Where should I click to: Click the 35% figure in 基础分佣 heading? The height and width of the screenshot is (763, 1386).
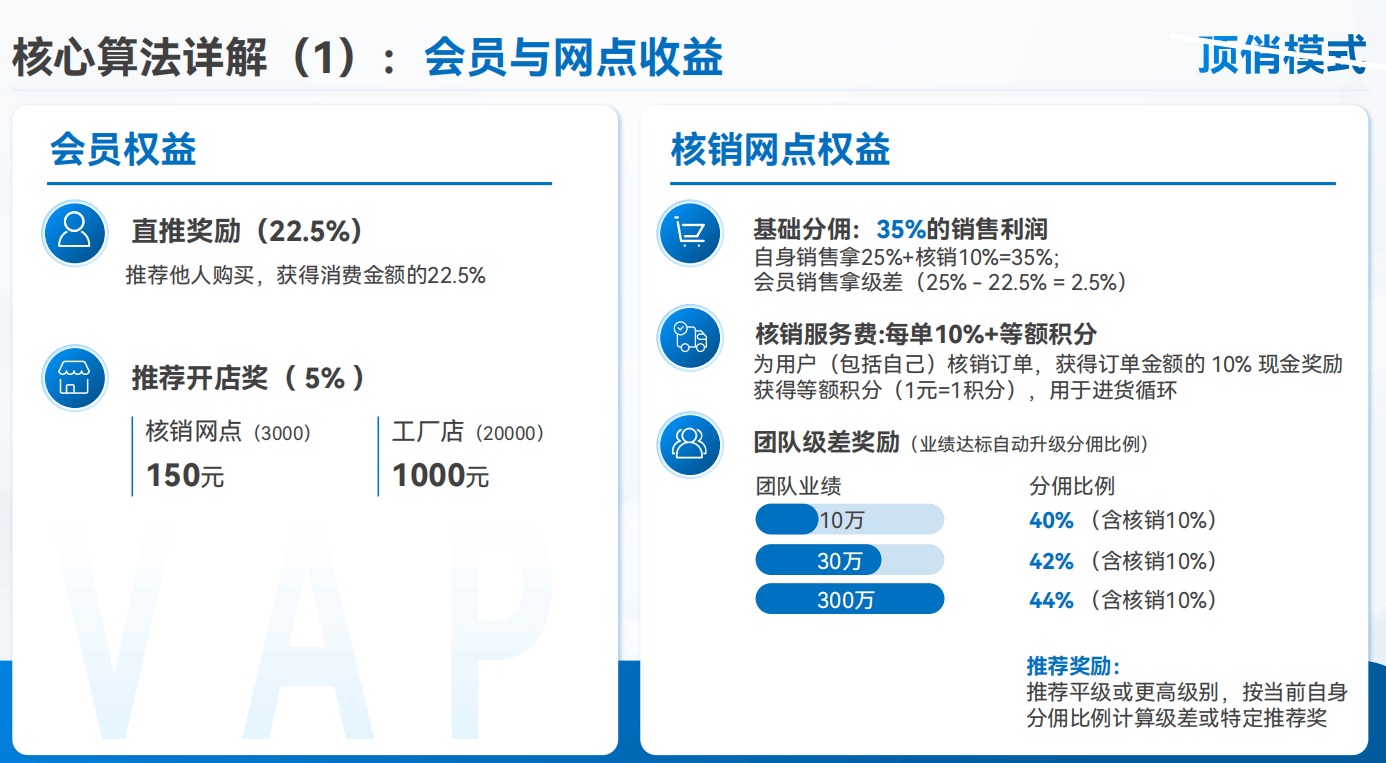tap(901, 229)
